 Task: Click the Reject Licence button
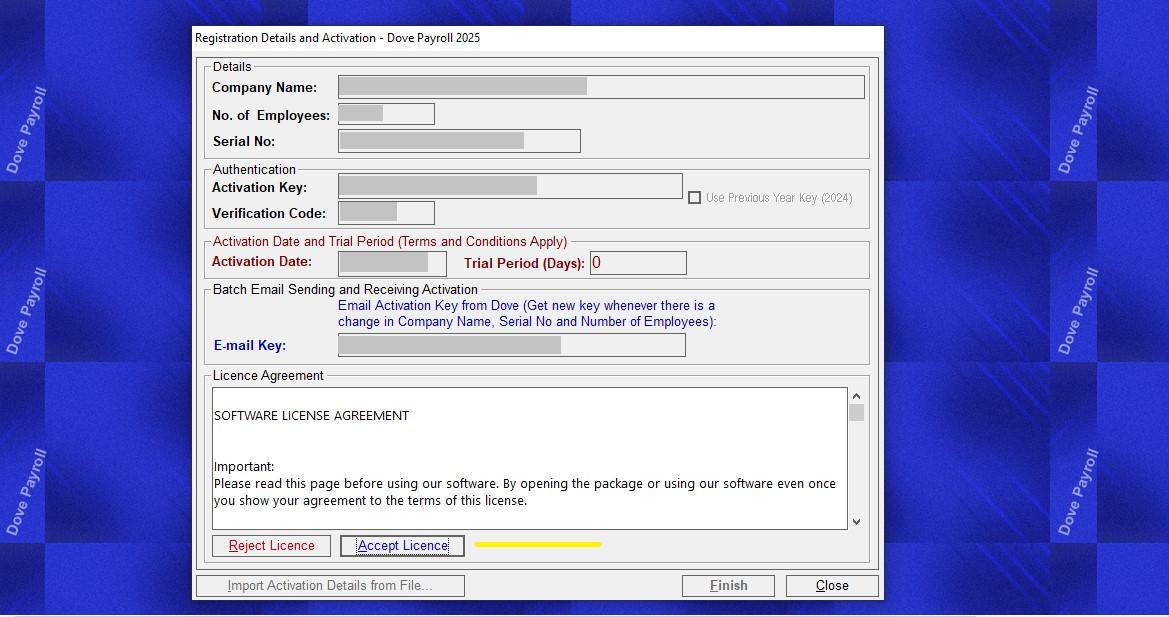271,545
